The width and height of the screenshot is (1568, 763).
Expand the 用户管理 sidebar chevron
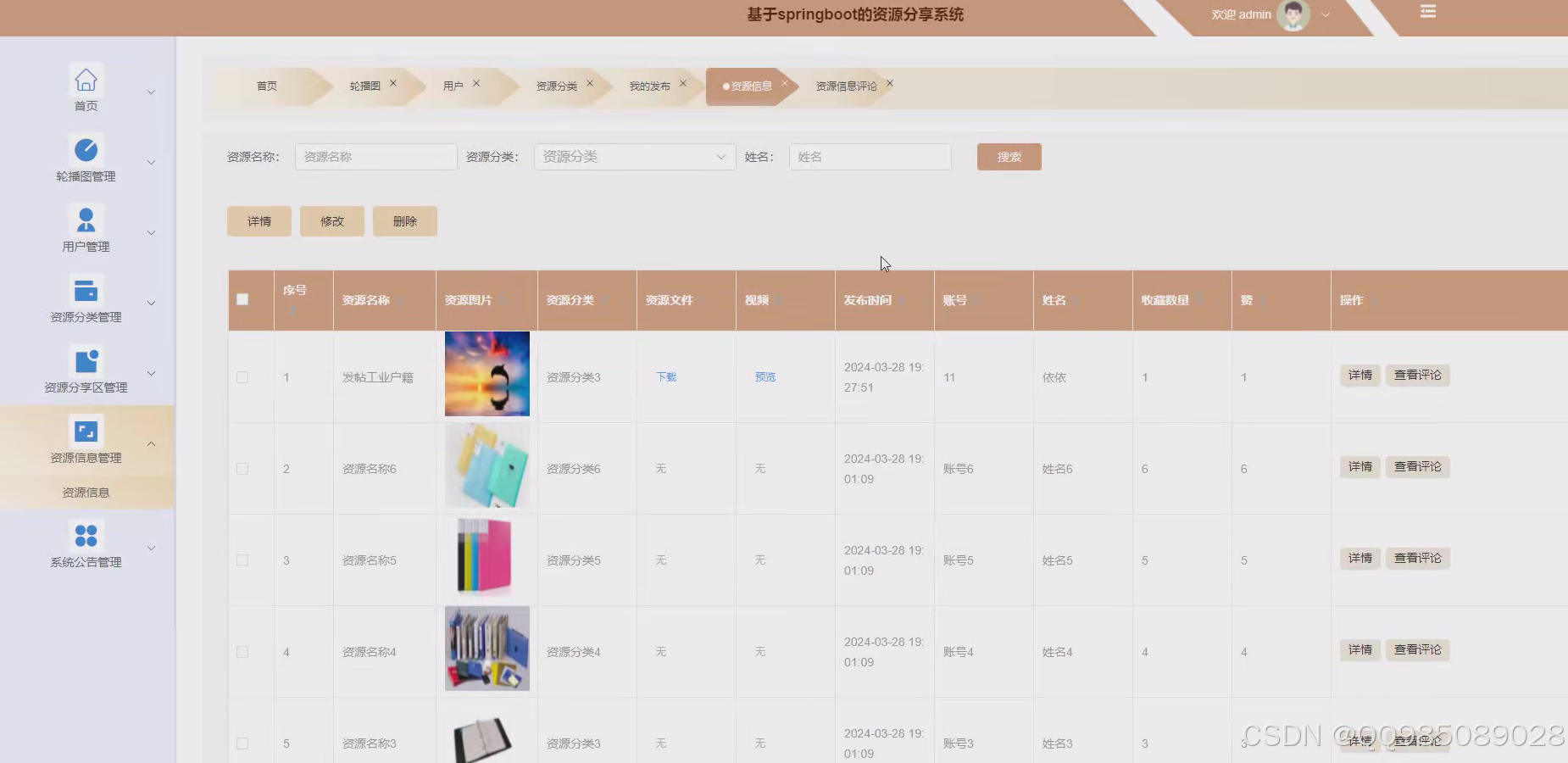[x=151, y=231]
